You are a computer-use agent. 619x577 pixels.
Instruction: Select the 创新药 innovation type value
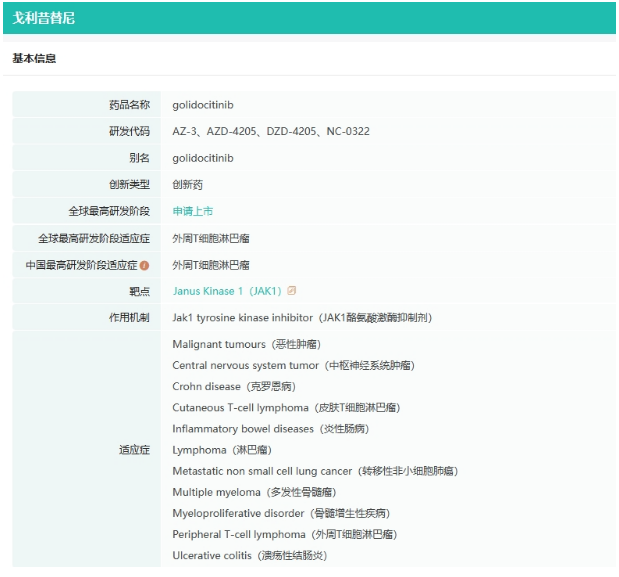pos(188,185)
